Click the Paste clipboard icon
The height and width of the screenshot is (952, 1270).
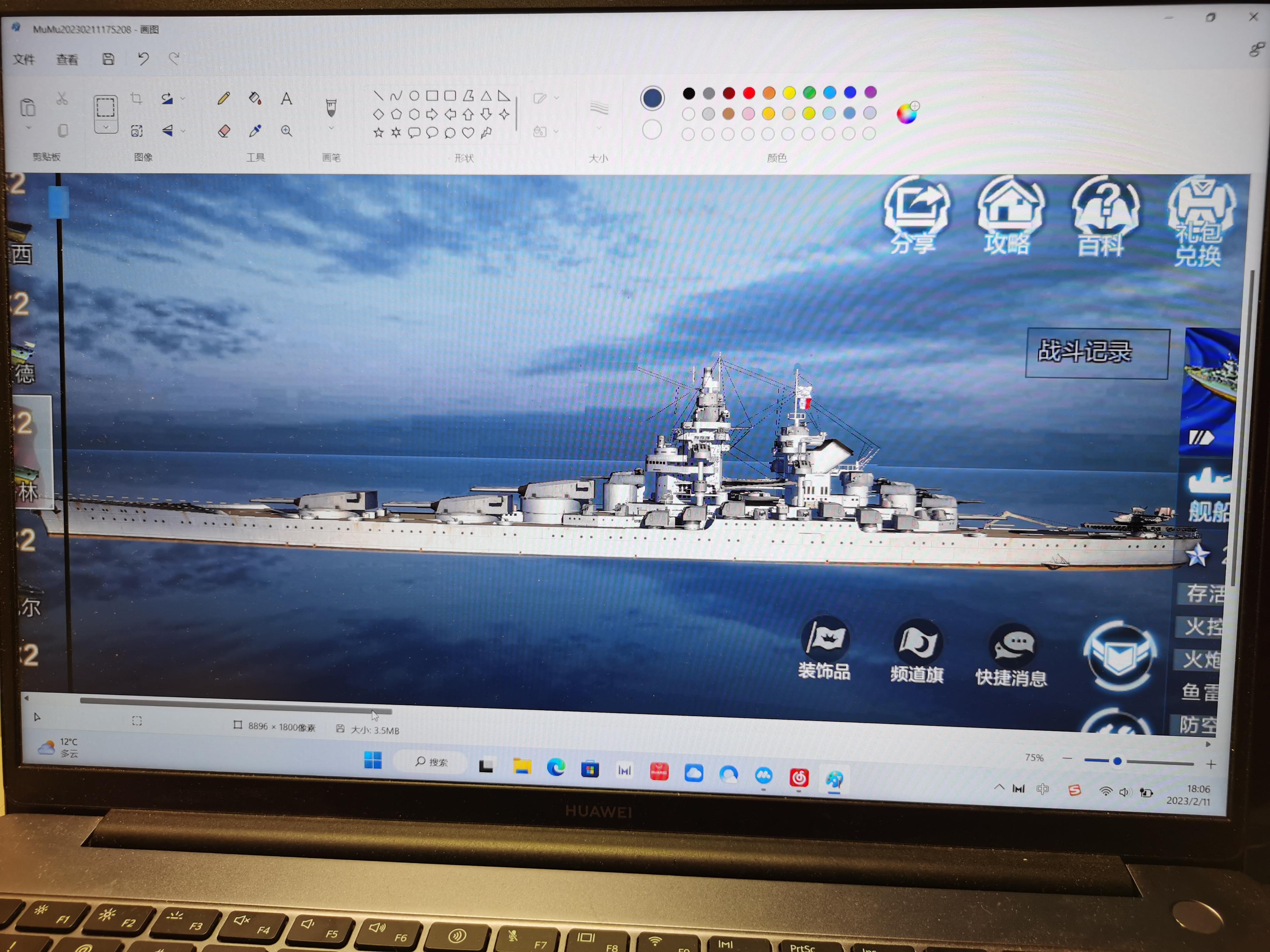pos(28,107)
